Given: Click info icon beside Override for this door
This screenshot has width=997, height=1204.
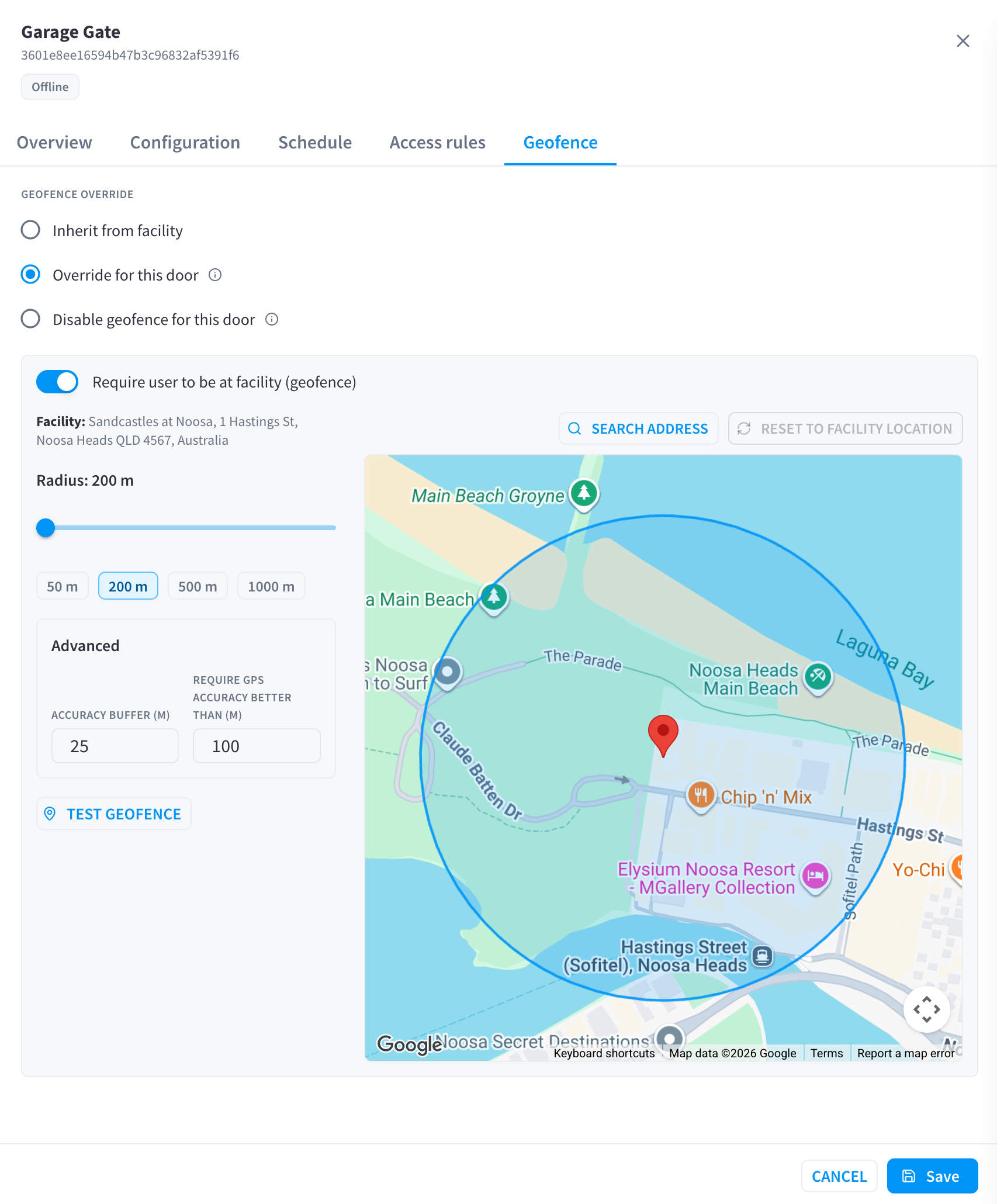Looking at the screenshot, I should 215,275.
